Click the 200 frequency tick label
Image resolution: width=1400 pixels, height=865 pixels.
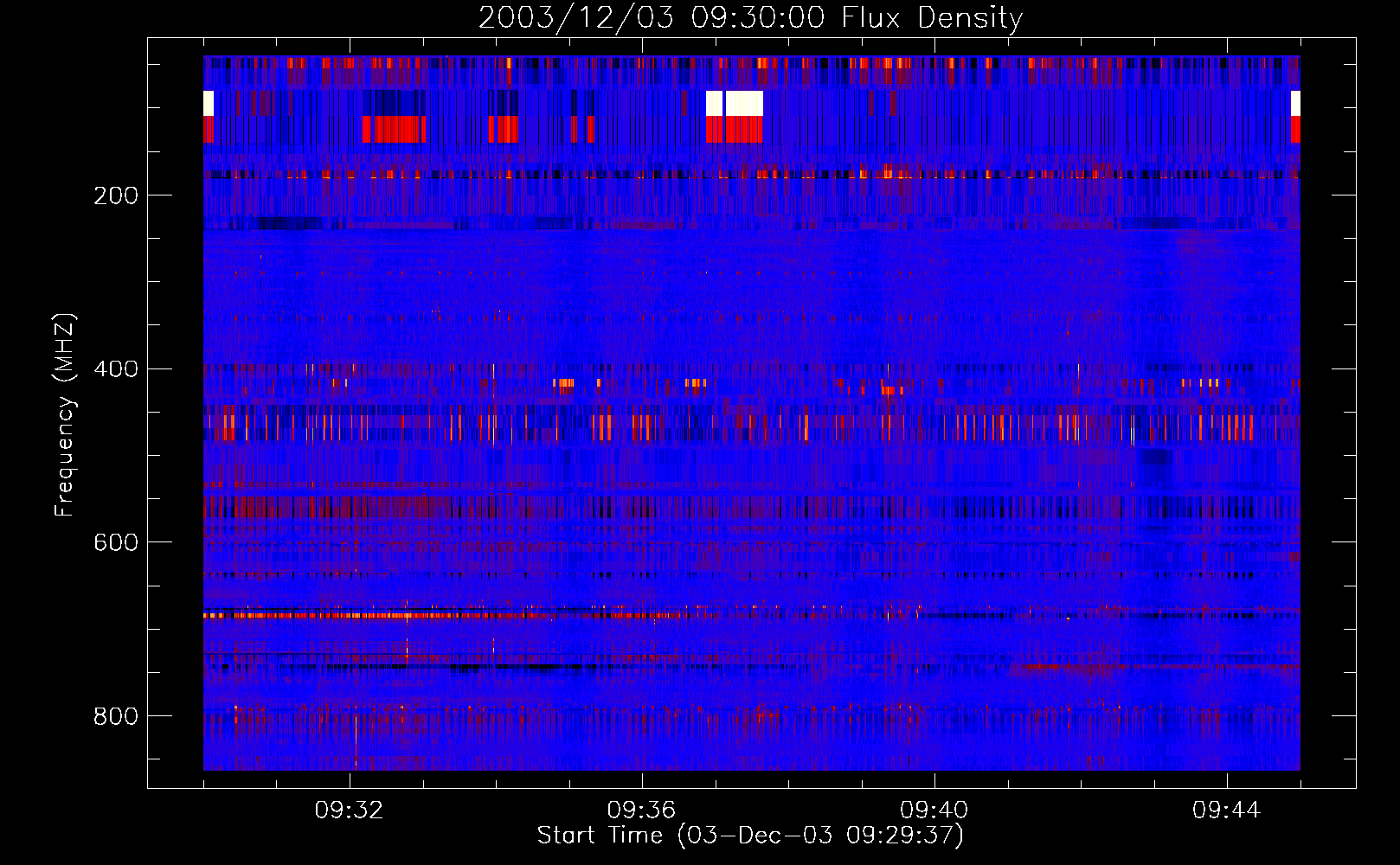[x=116, y=195]
